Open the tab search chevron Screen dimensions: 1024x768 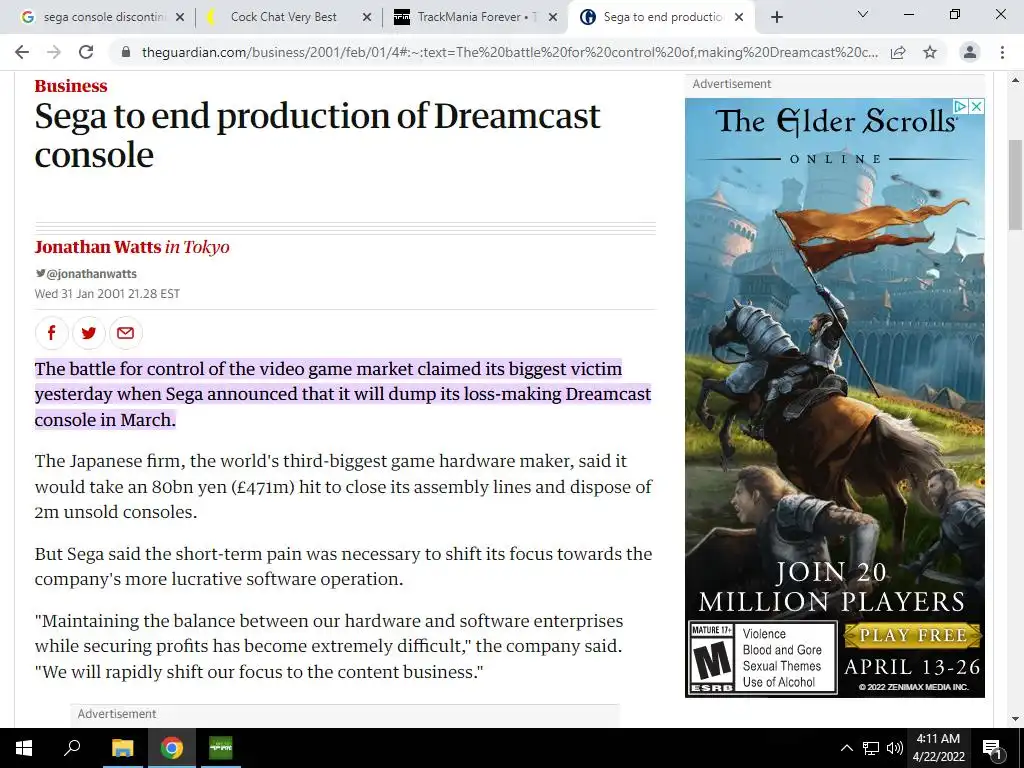[x=863, y=14]
